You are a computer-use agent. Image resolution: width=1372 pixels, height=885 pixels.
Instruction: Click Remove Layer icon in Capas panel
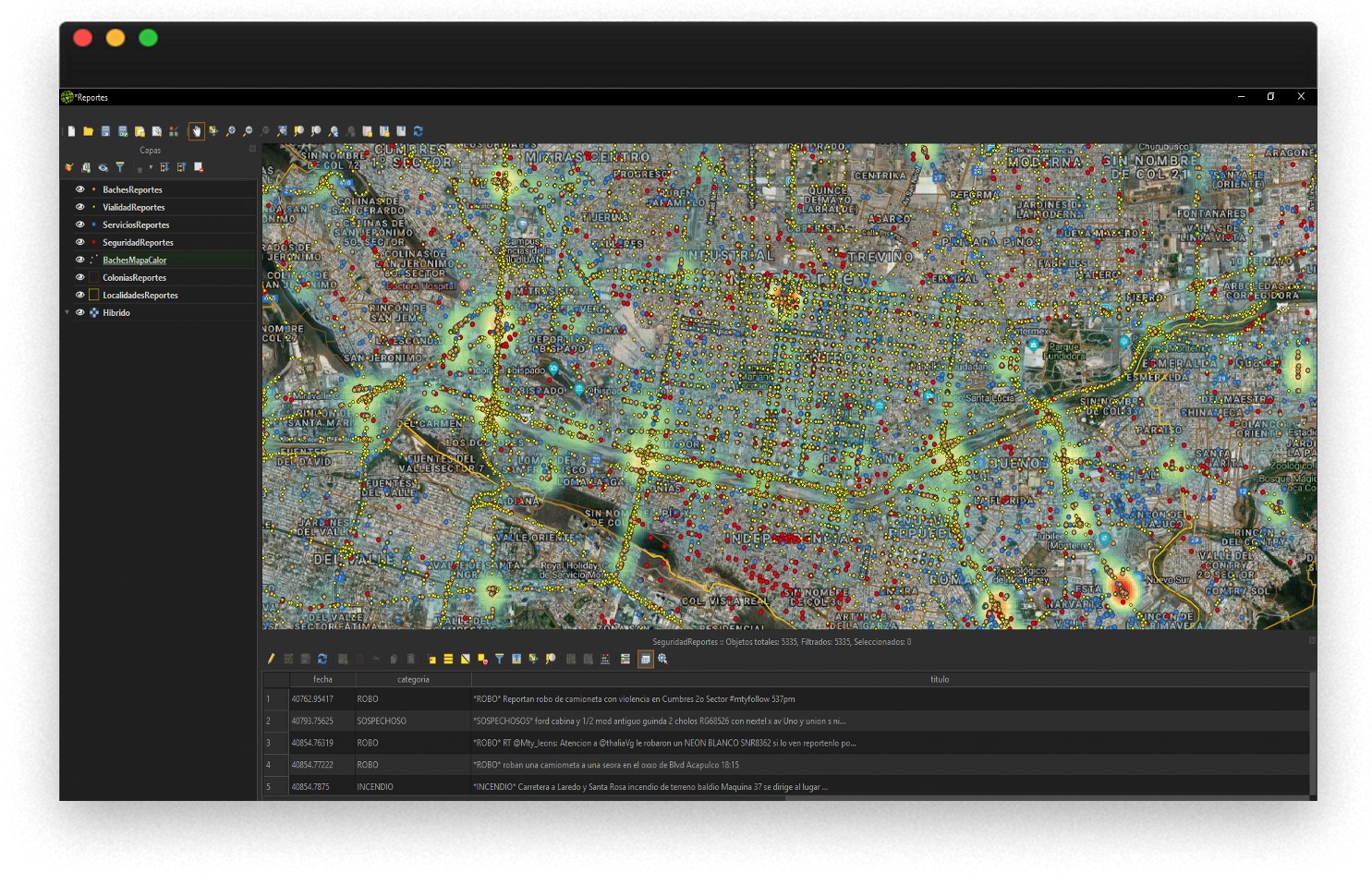click(199, 167)
